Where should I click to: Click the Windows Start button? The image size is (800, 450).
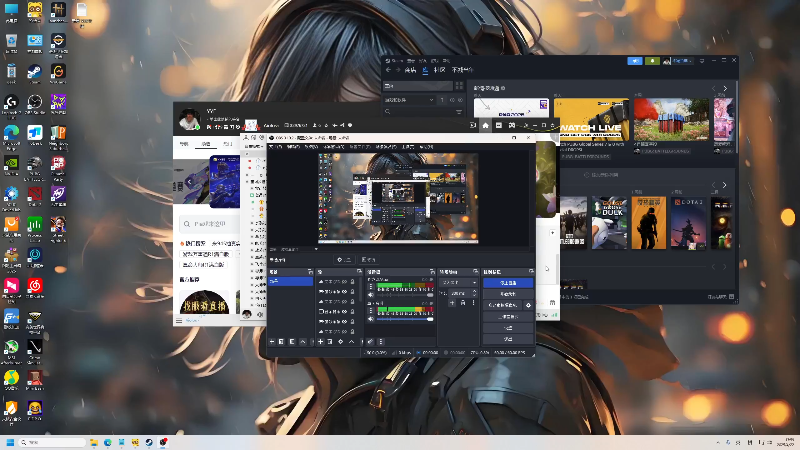[10, 442]
